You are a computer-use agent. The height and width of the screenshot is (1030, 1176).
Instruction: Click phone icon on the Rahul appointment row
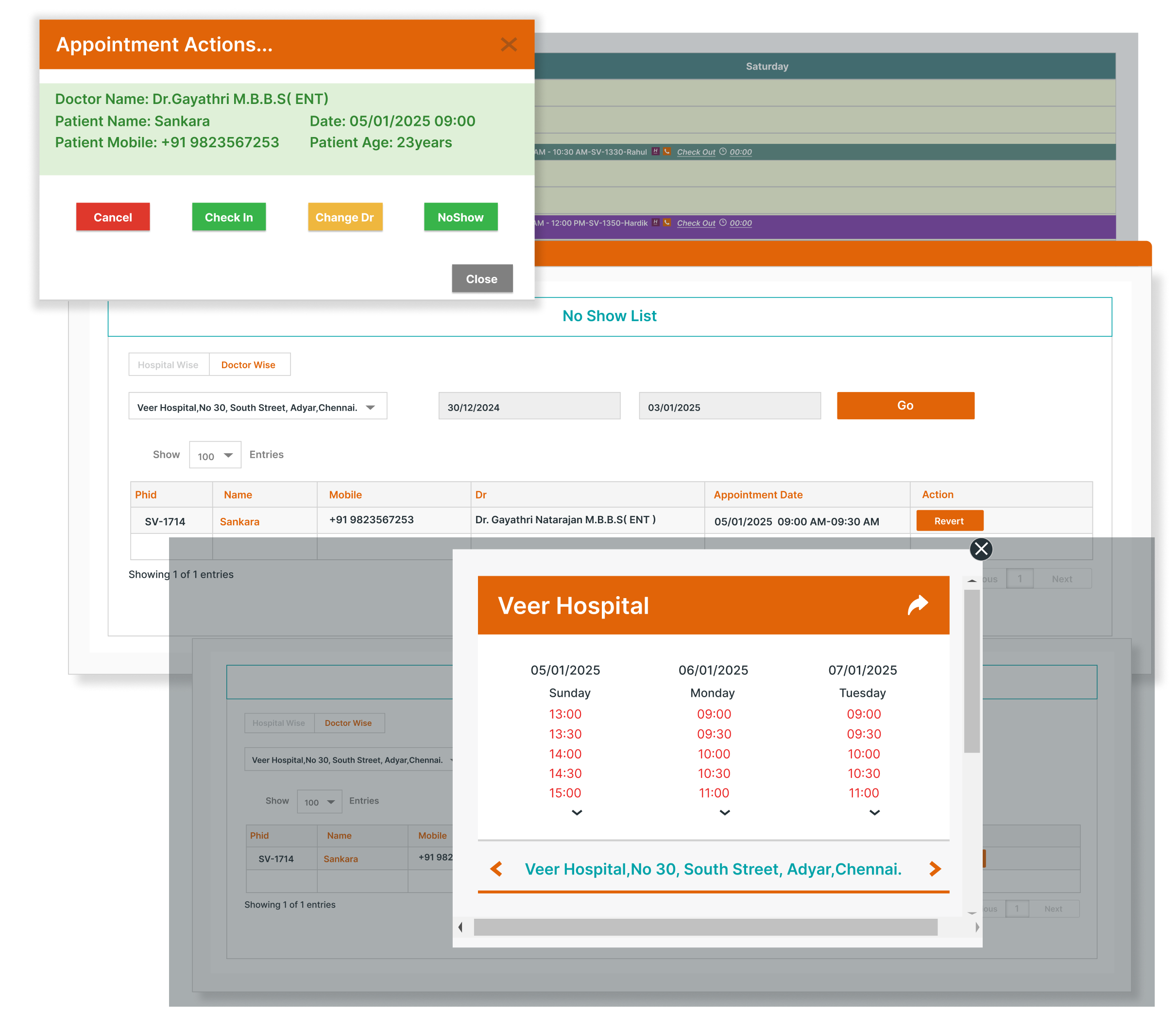coord(667,152)
